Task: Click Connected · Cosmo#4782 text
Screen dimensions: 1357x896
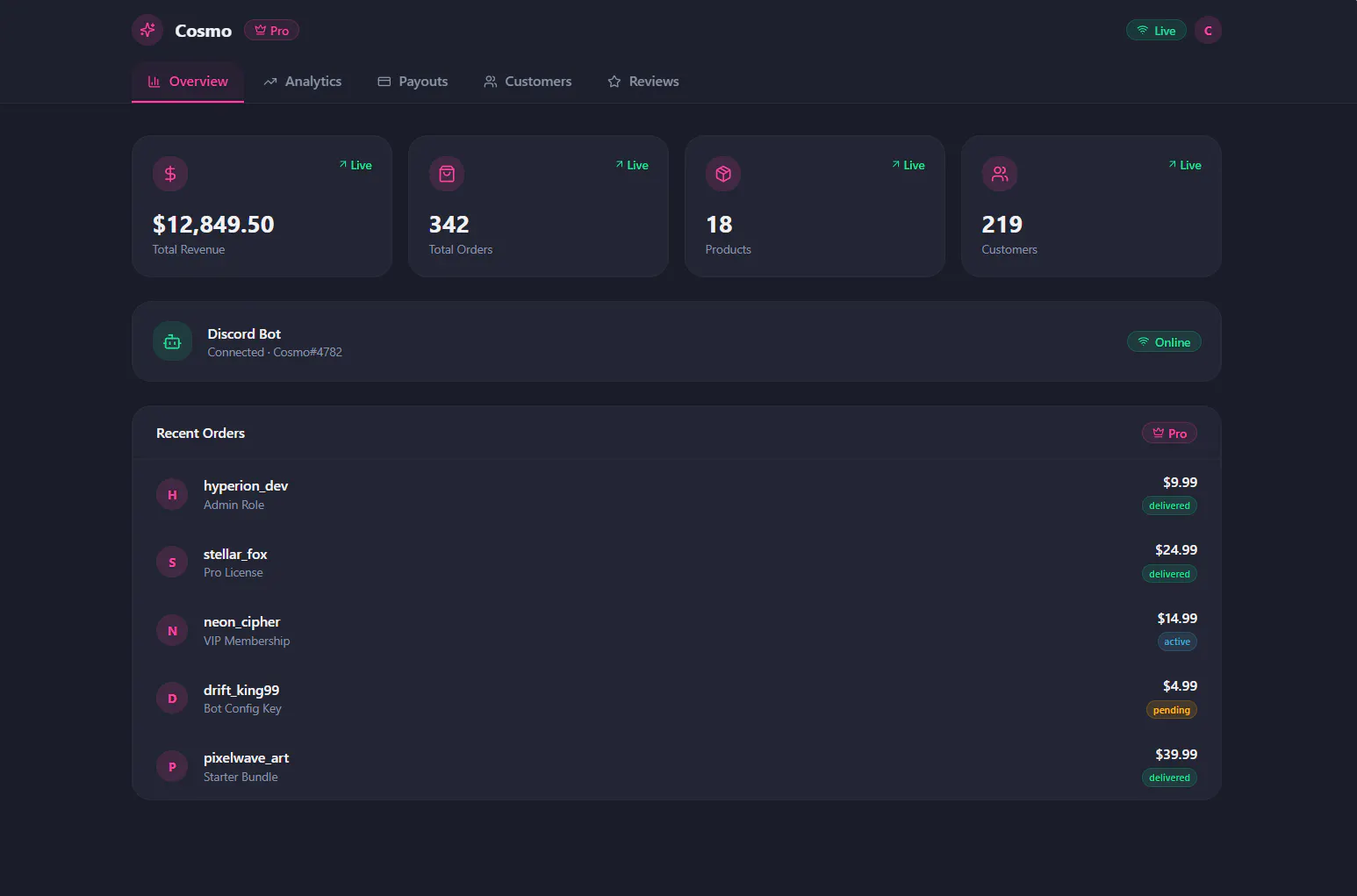Action: coord(275,352)
